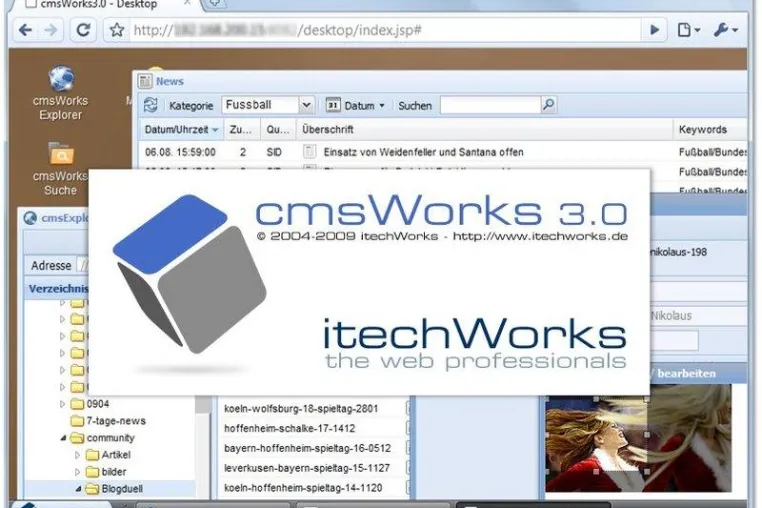Click the Suchen search text field

(490, 105)
